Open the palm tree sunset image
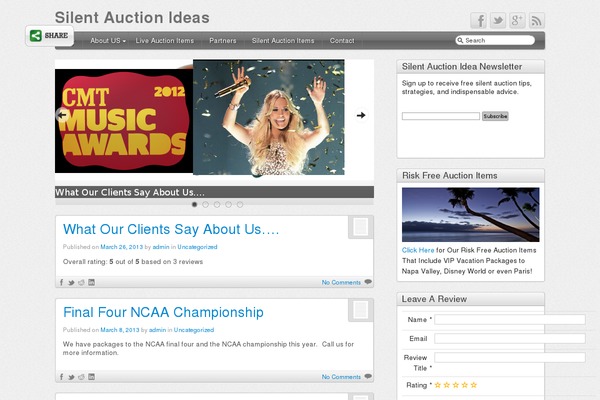The width and height of the screenshot is (600, 400). pyautogui.click(x=470, y=214)
